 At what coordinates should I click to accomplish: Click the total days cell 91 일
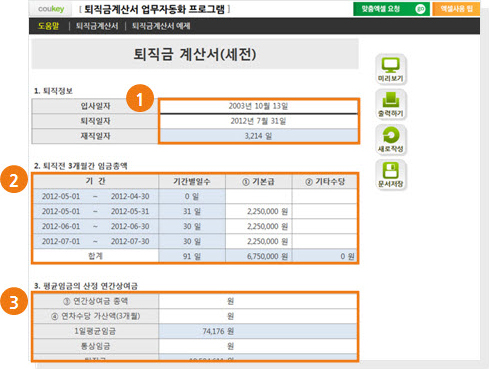[192, 256]
